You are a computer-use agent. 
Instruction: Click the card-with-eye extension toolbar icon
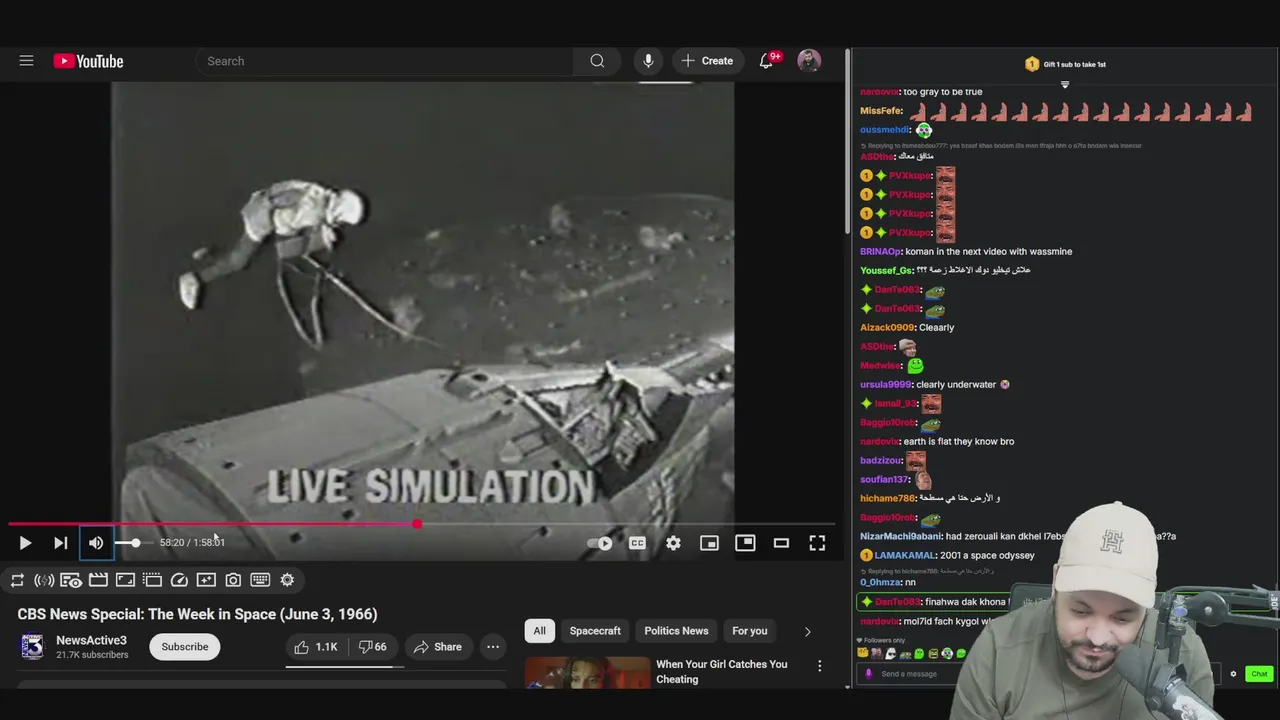(x=71, y=580)
